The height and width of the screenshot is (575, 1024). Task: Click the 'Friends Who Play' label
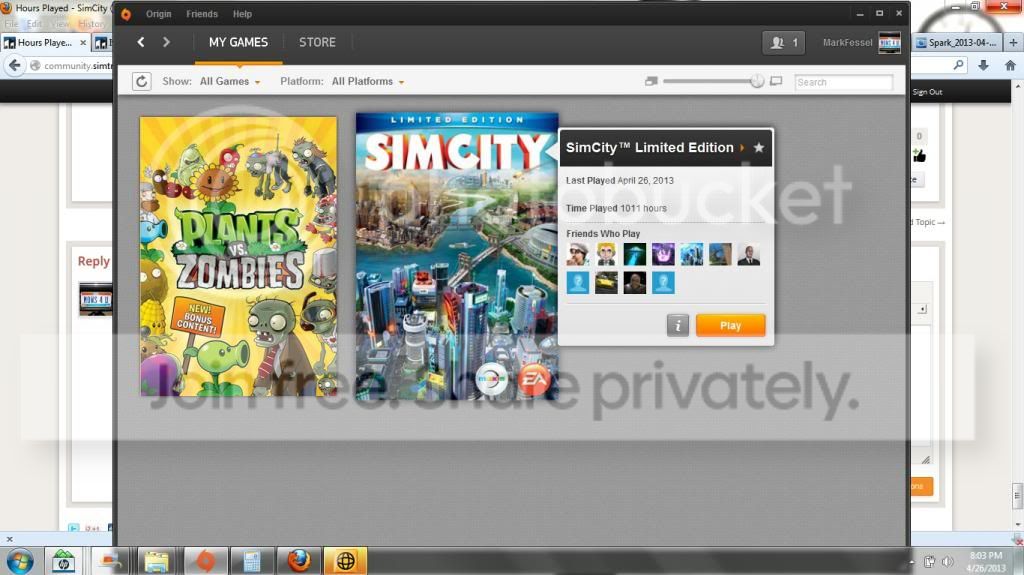[603, 234]
